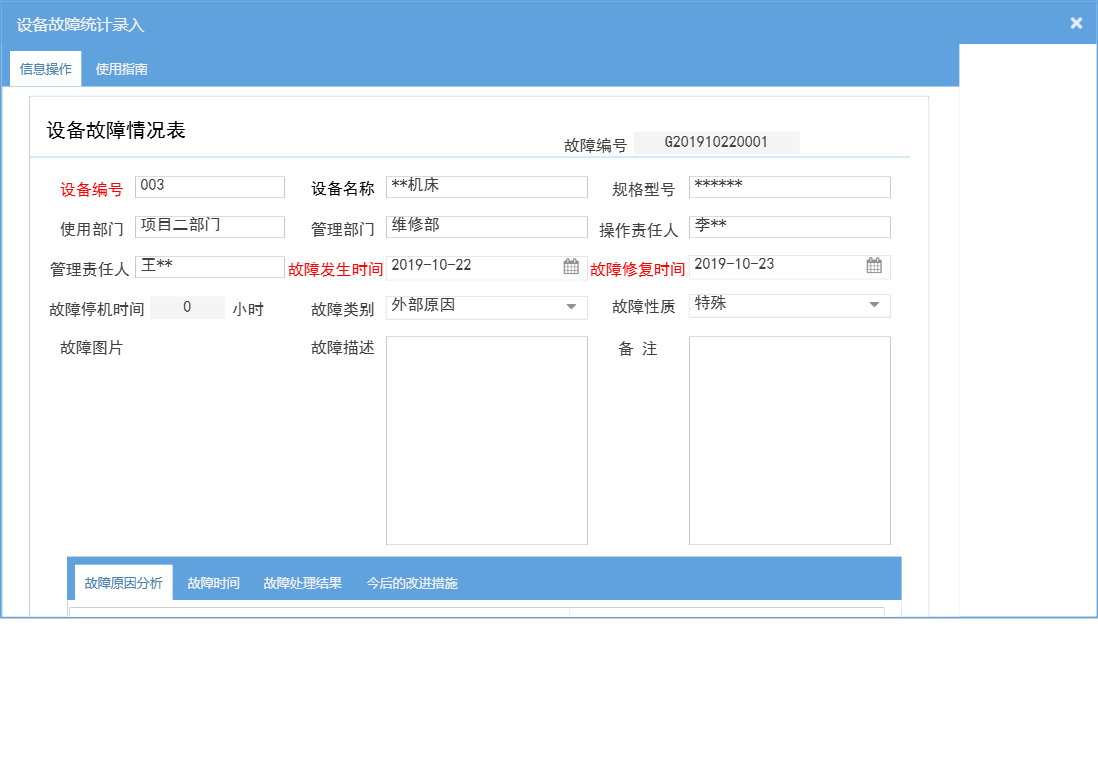1098x777 pixels.
Task: Switch to the 使用指南 tab
Action: [120, 69]
